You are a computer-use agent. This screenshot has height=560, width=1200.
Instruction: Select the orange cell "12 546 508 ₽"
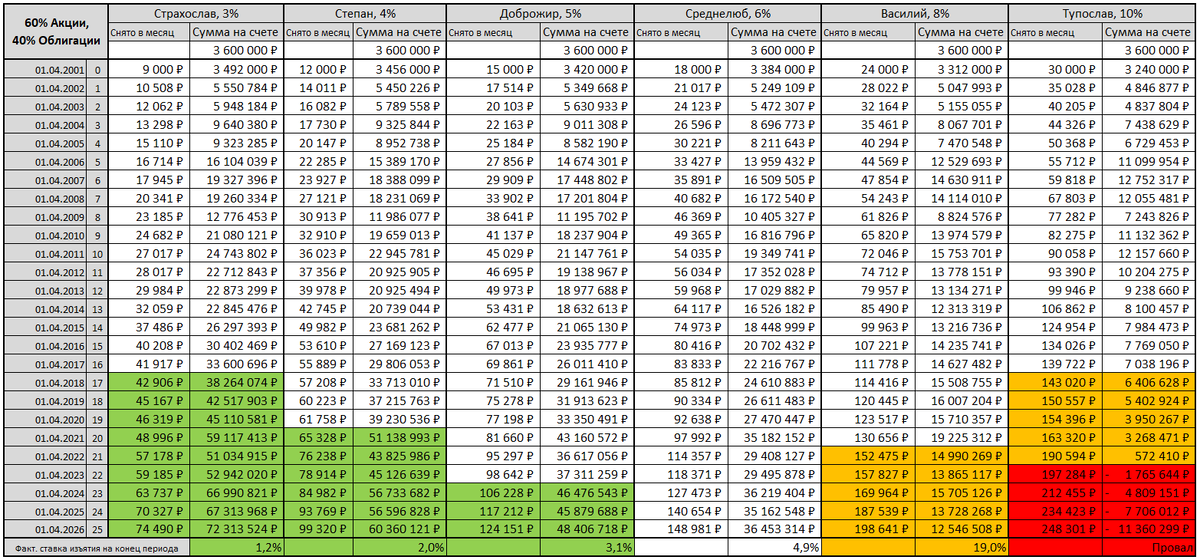962,527
